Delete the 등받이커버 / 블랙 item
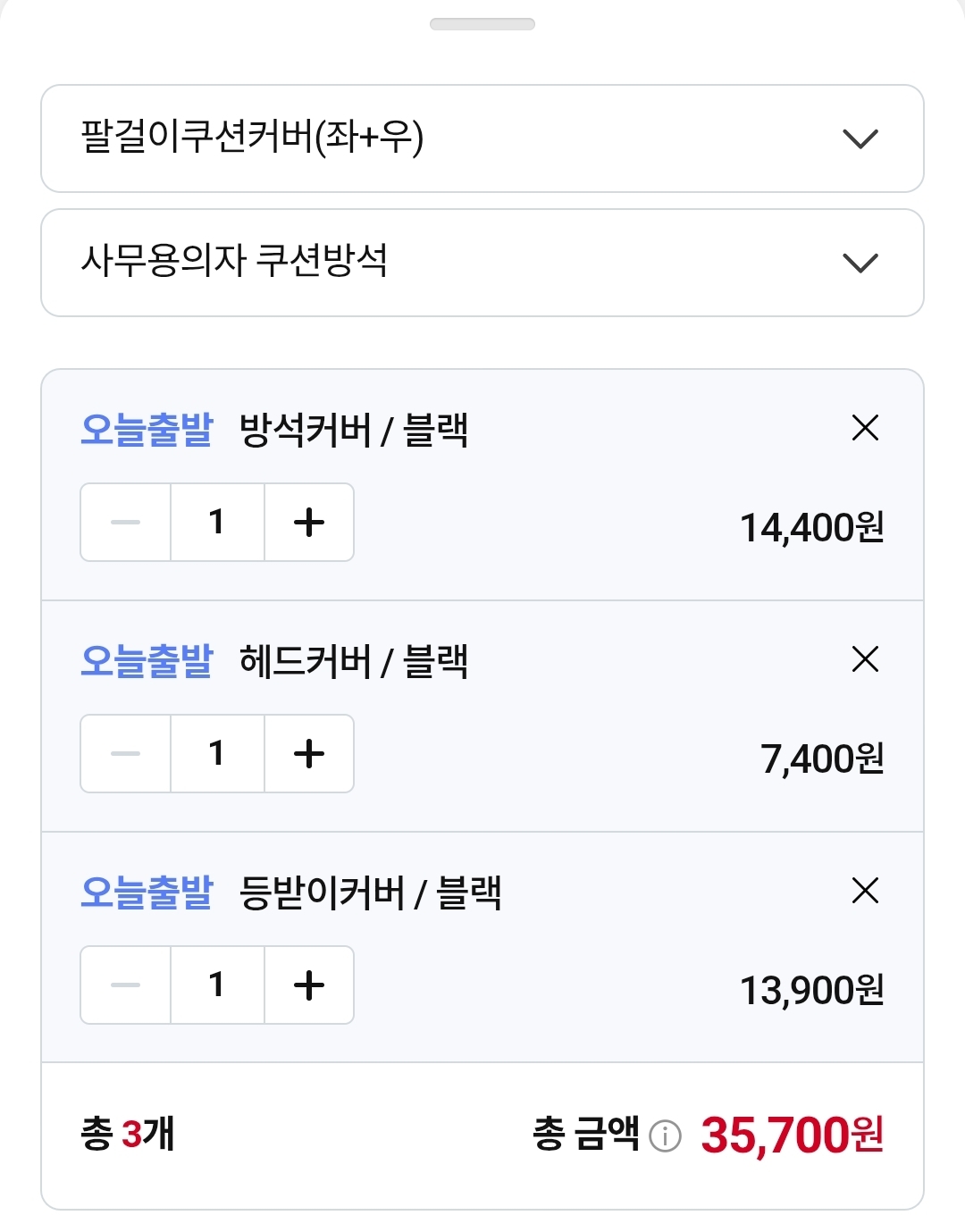965x1232 pixels. click(865, 891)
